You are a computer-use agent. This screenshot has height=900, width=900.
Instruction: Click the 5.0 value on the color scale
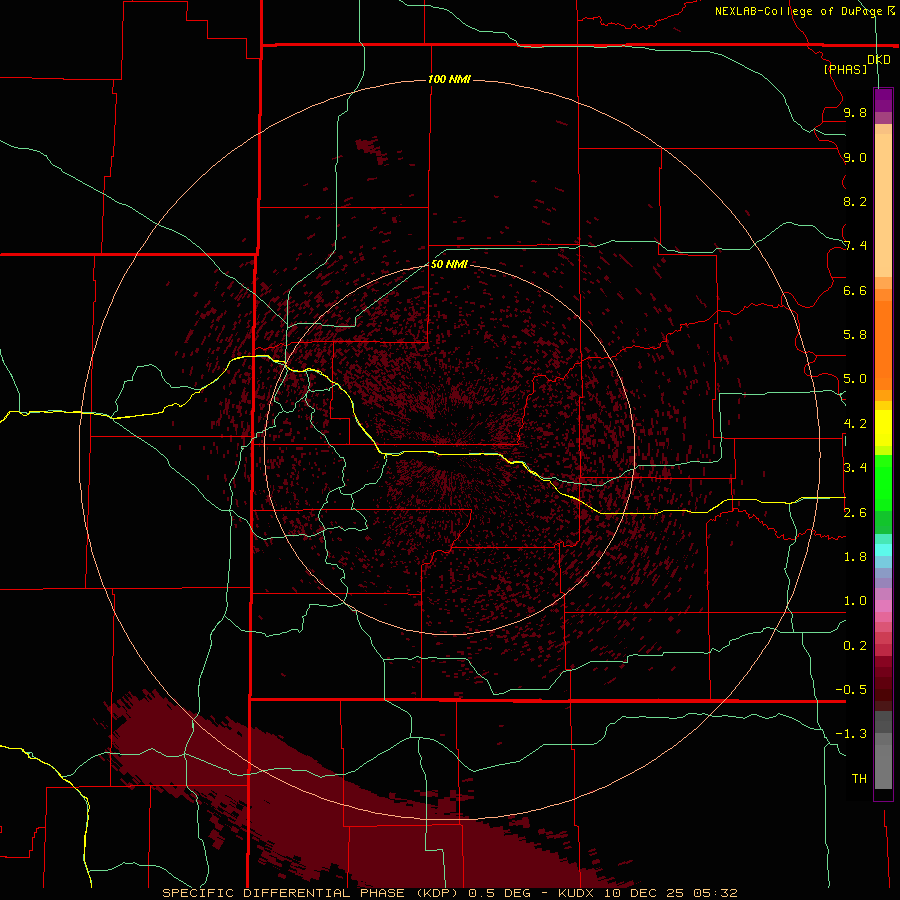[x=855, y=379]
